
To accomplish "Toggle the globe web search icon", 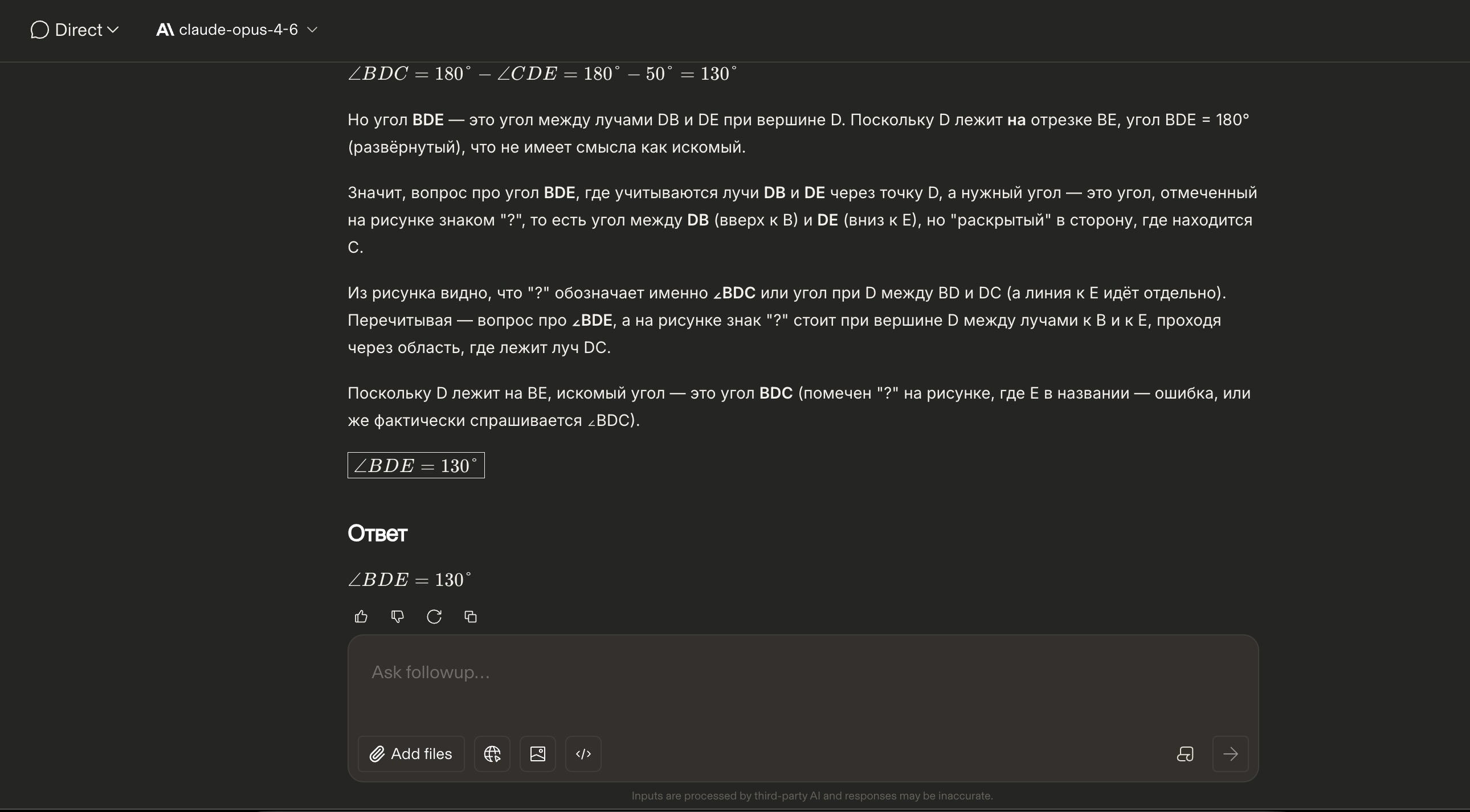I will pyautogui.click(x=492, y=754).
